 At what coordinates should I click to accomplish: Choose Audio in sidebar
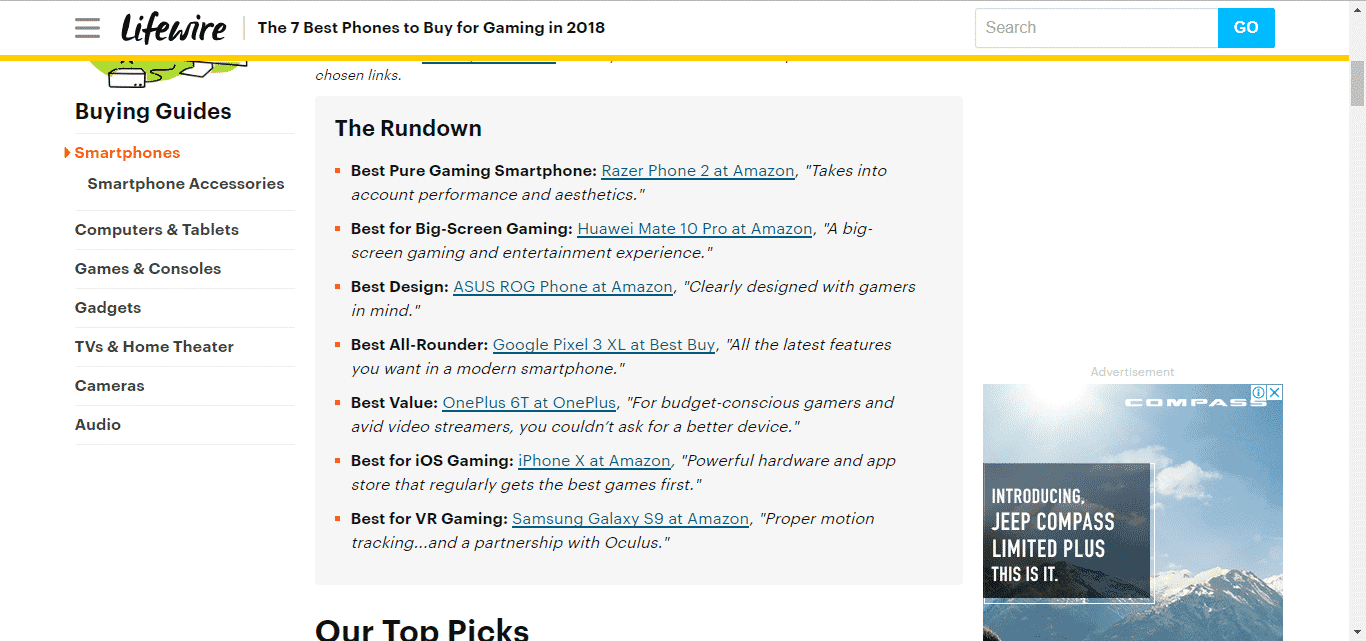pos(98,425)
